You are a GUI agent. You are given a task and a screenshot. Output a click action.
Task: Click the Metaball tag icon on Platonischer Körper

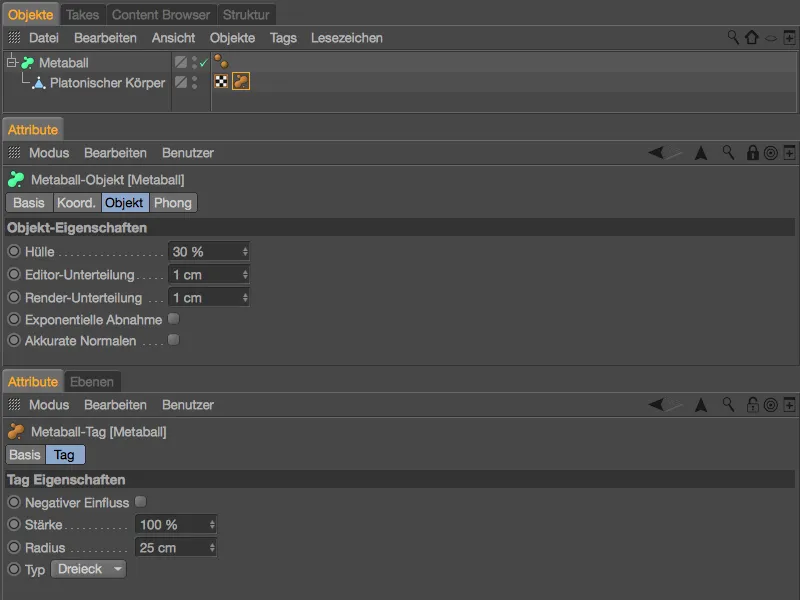point(241,82)
